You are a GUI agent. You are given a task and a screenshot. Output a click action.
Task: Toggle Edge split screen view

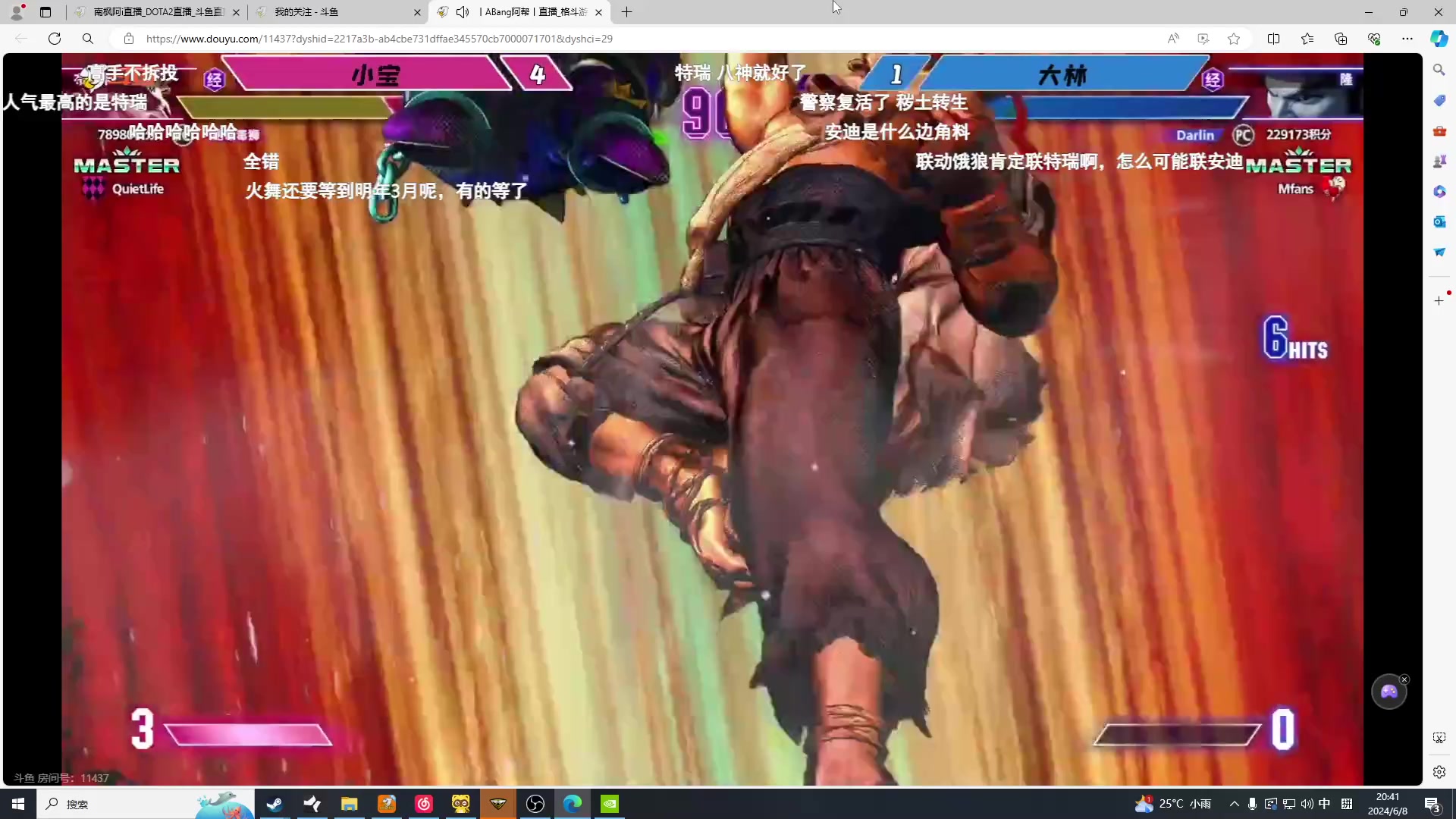(1274, 39)
